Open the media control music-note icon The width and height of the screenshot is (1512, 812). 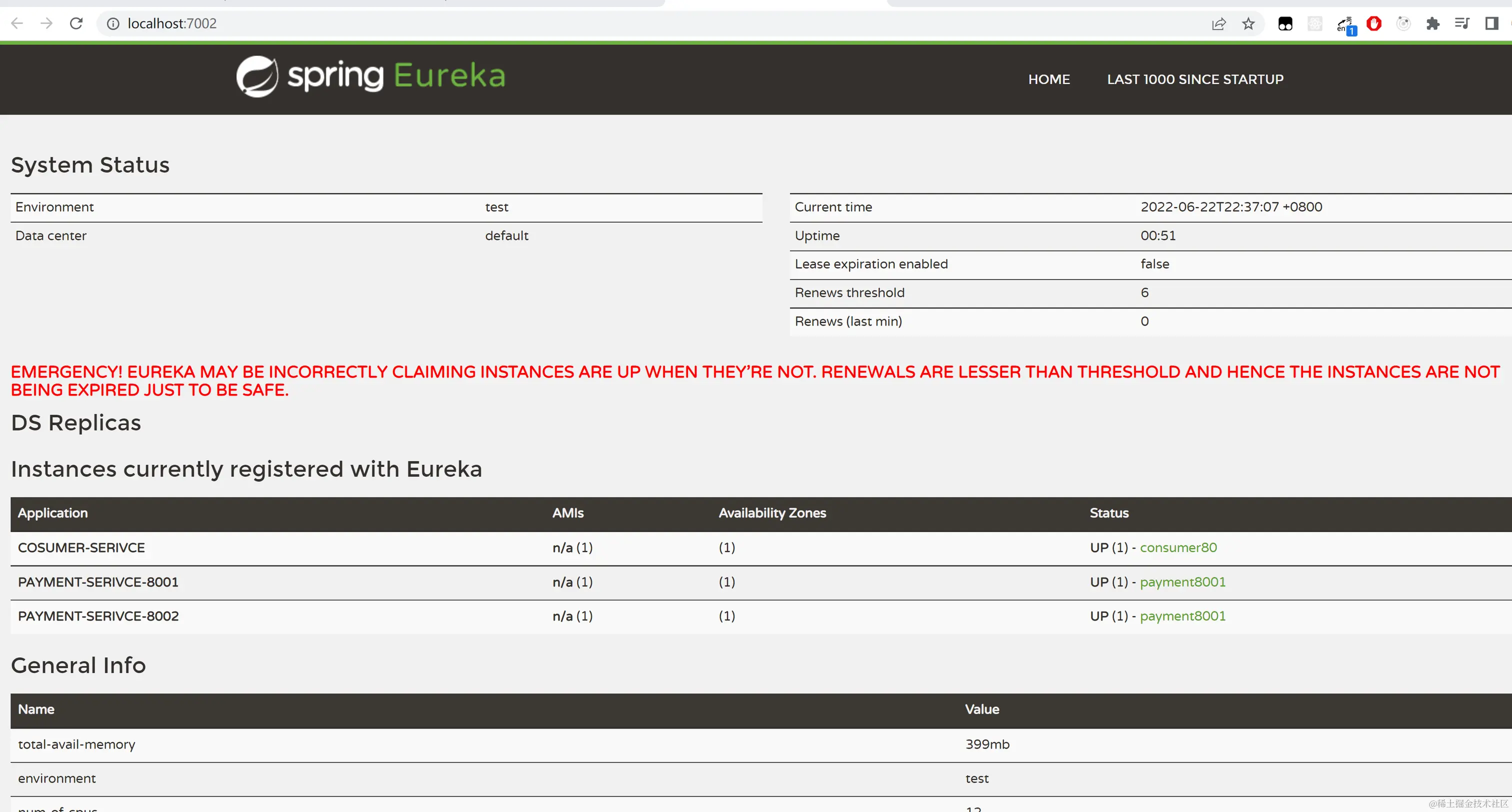tap(1461, 23)
